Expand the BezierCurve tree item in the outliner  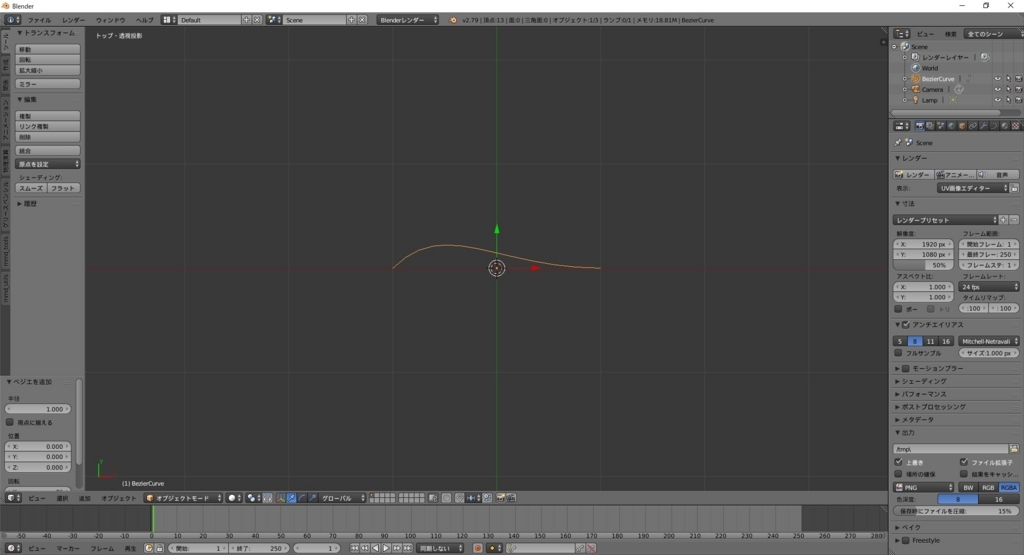pyautogui.click(x=905, y=79)
